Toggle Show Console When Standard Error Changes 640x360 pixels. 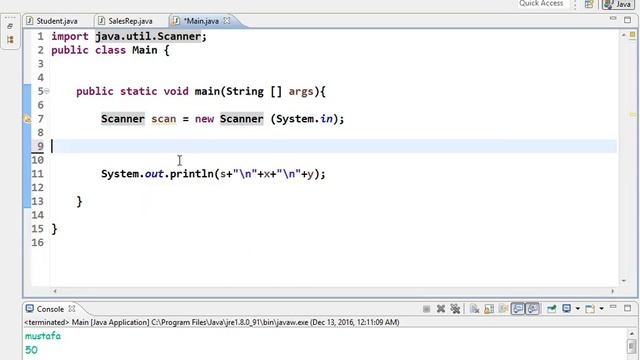(533, 309)
